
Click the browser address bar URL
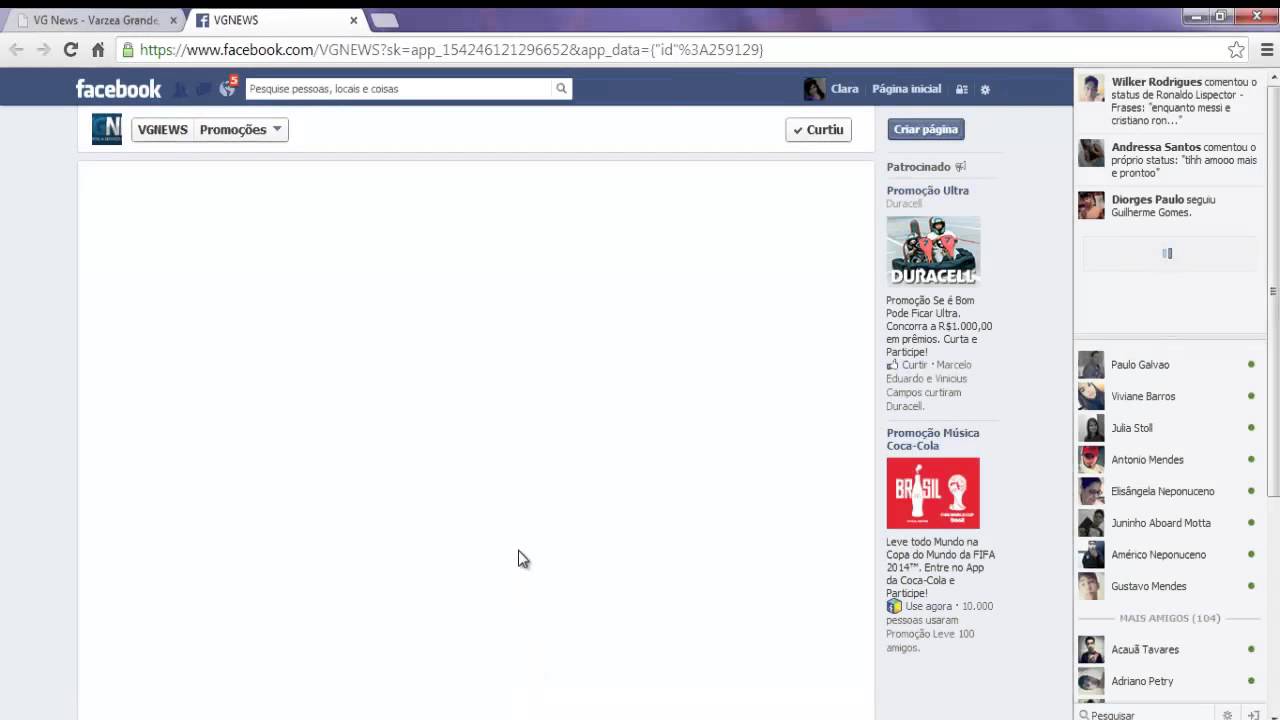(450, 49)
